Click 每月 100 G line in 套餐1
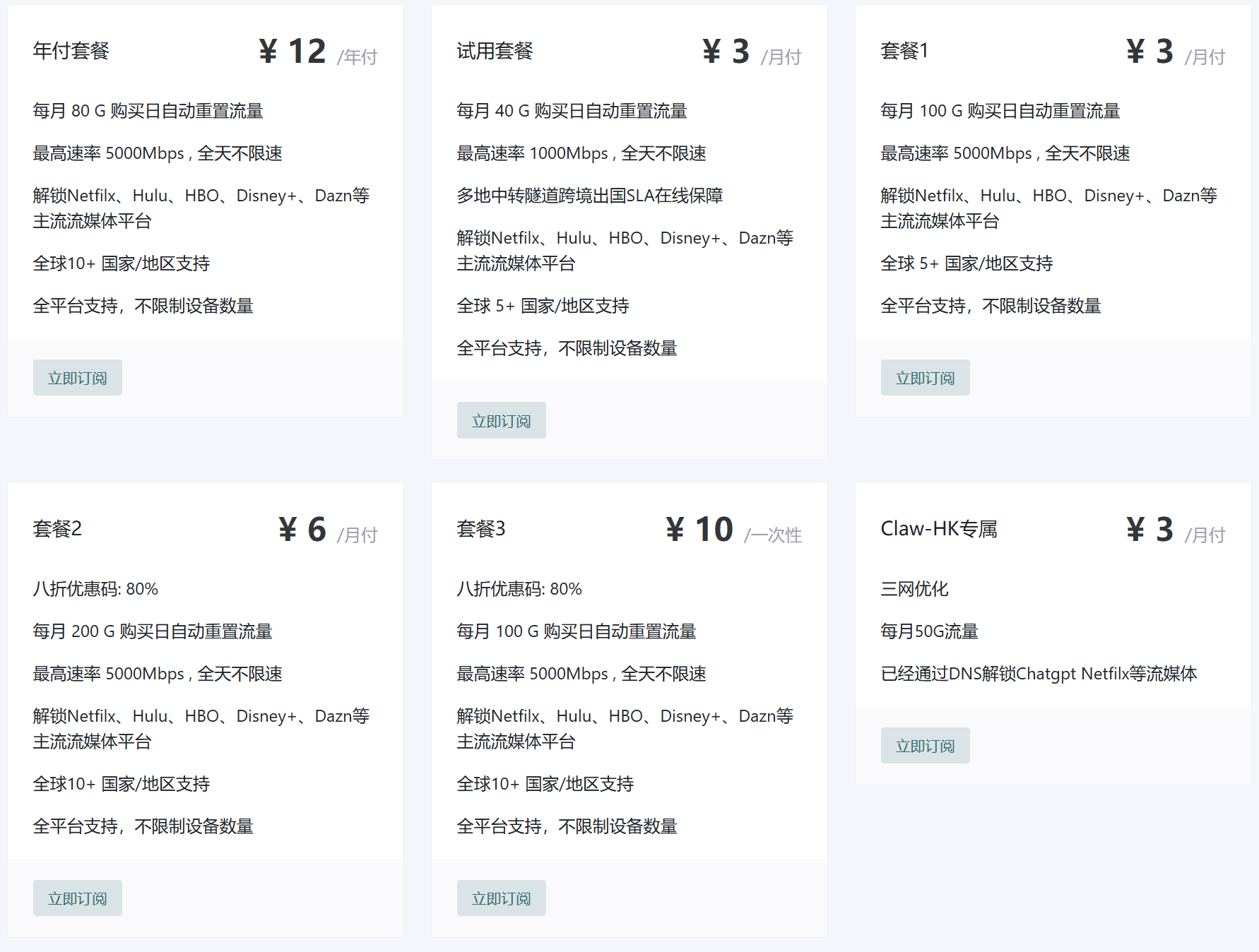Image resolution: width=1259 pixels, height=952 pixels. [x=1000, y=111]
